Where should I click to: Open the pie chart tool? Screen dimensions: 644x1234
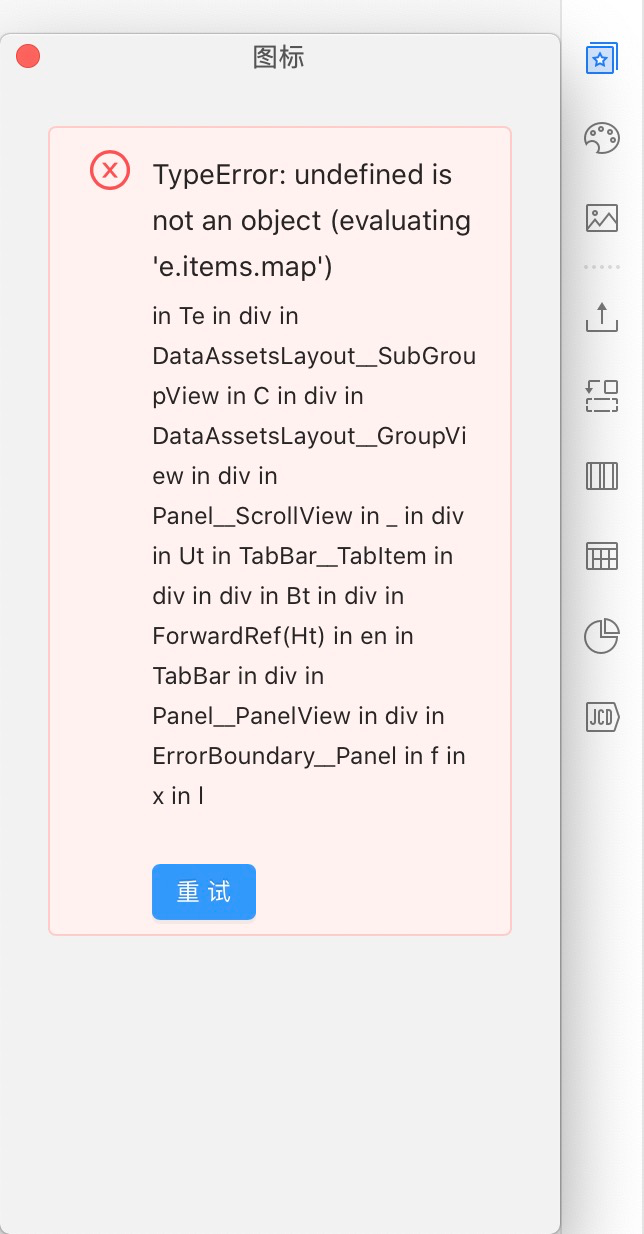coord(601,635)
